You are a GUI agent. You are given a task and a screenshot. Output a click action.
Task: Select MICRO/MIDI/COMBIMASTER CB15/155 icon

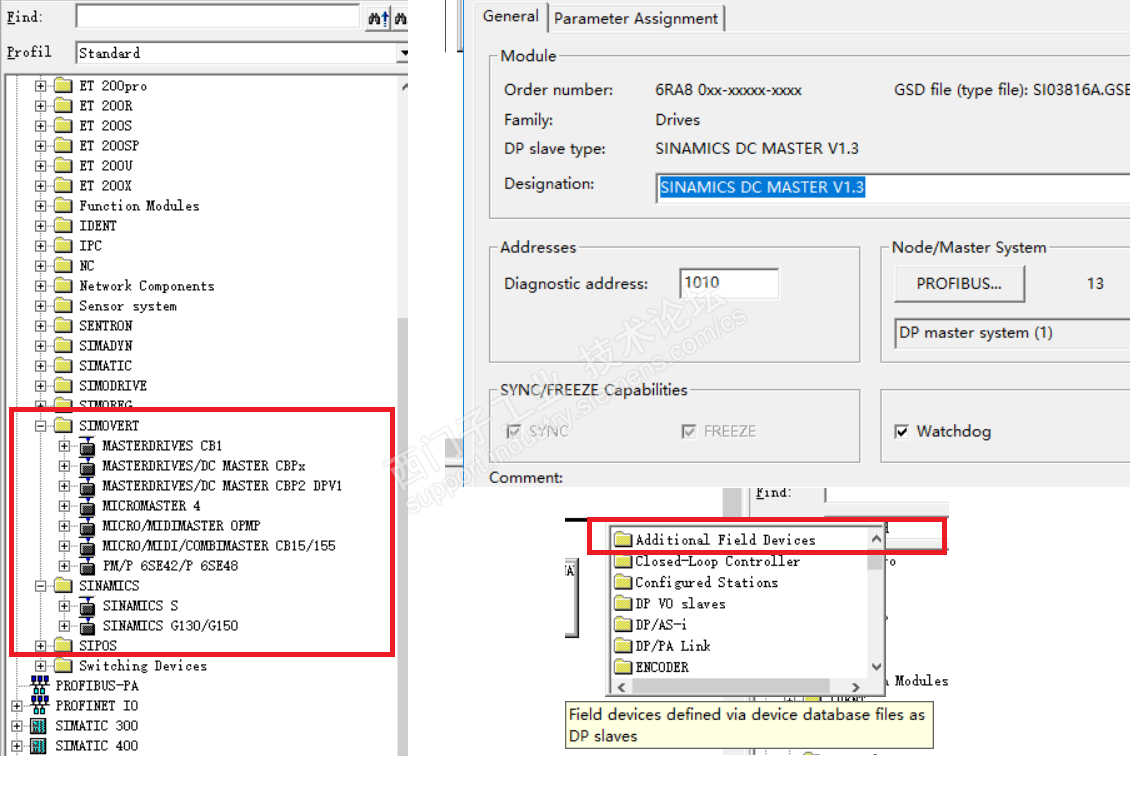click(87, 546)
